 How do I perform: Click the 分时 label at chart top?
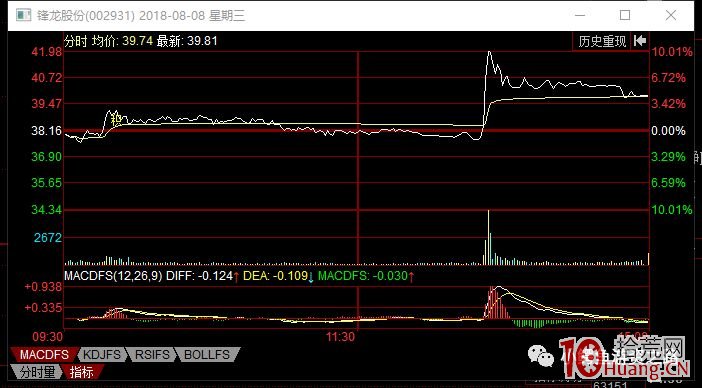pos(76,41)
